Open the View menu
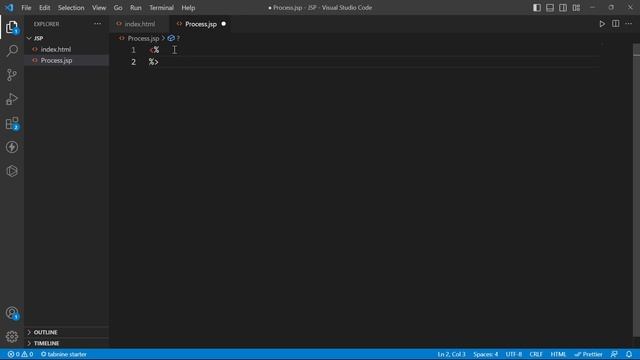 99,7
